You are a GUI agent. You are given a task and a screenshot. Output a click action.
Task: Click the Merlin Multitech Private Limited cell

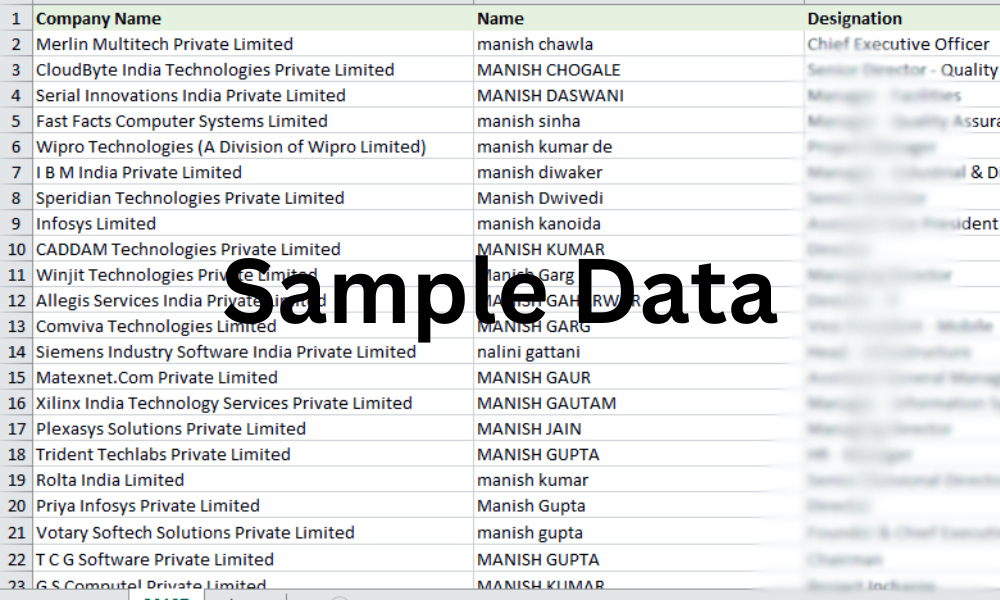pyautogui.click(x=253, y=44)
